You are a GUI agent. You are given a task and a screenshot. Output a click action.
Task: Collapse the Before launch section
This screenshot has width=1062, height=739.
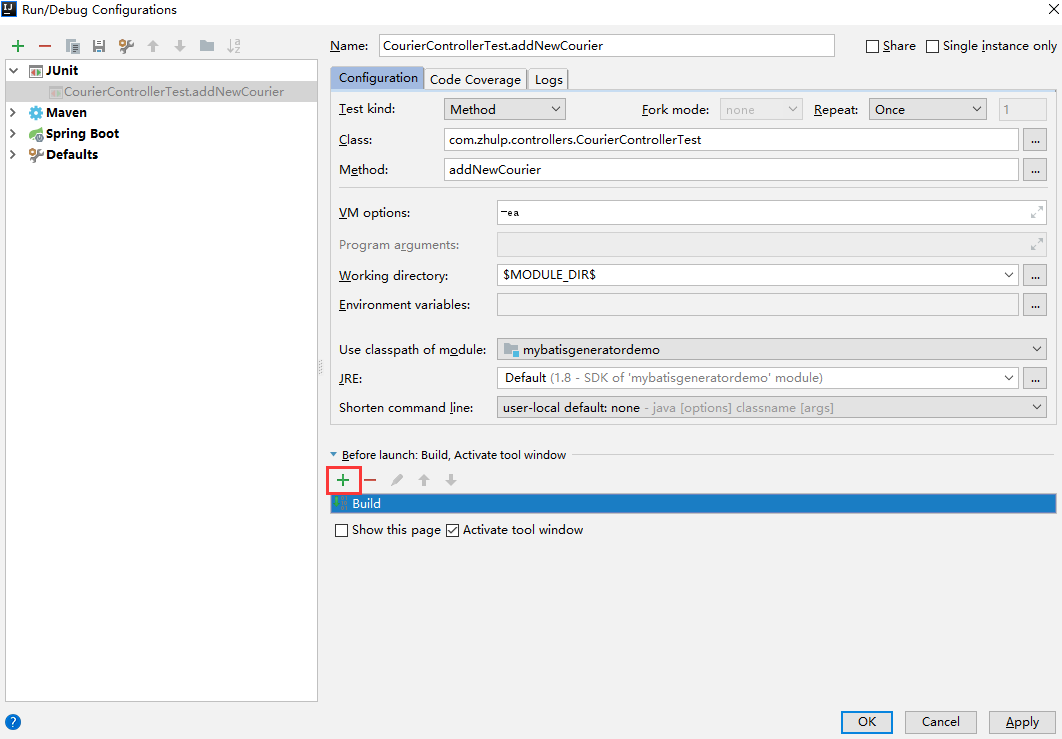click(333, 455)
